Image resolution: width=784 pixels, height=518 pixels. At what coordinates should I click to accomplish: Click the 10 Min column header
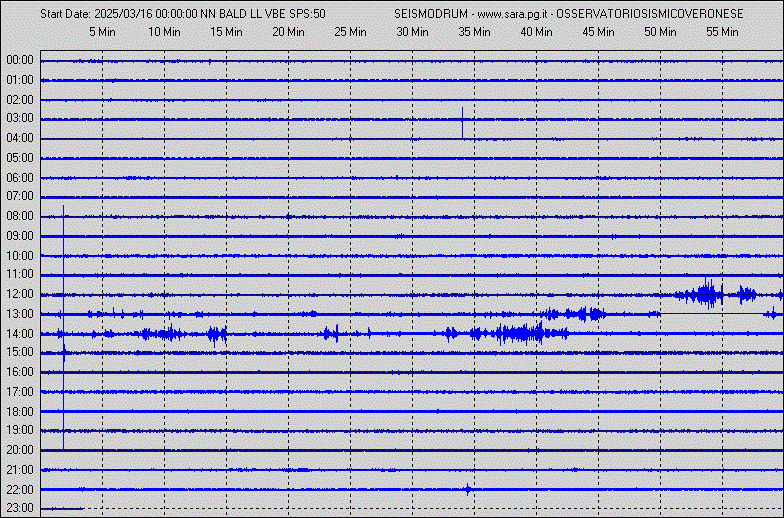point(164,32)
